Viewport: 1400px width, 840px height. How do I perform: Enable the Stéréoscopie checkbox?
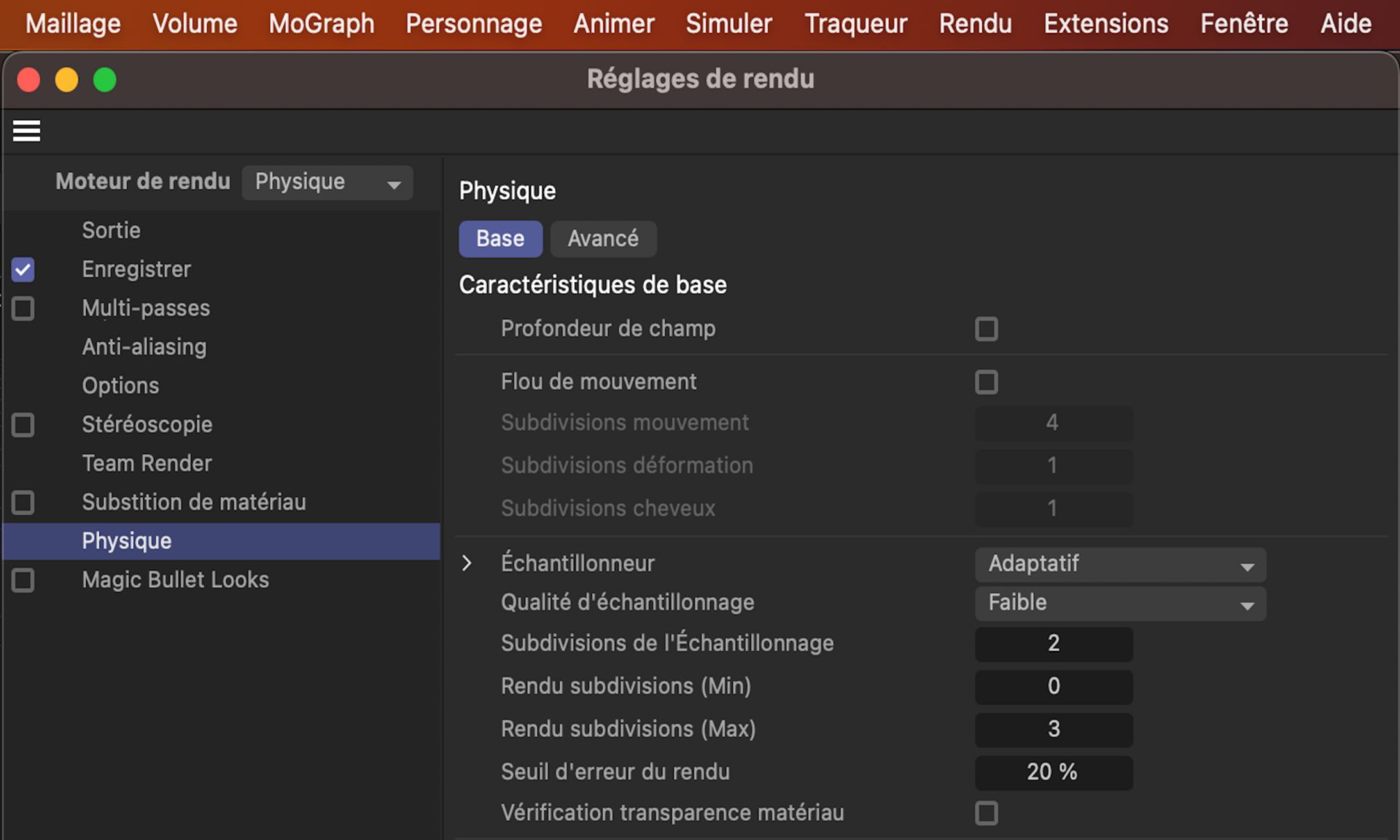(x=23, y=425)
